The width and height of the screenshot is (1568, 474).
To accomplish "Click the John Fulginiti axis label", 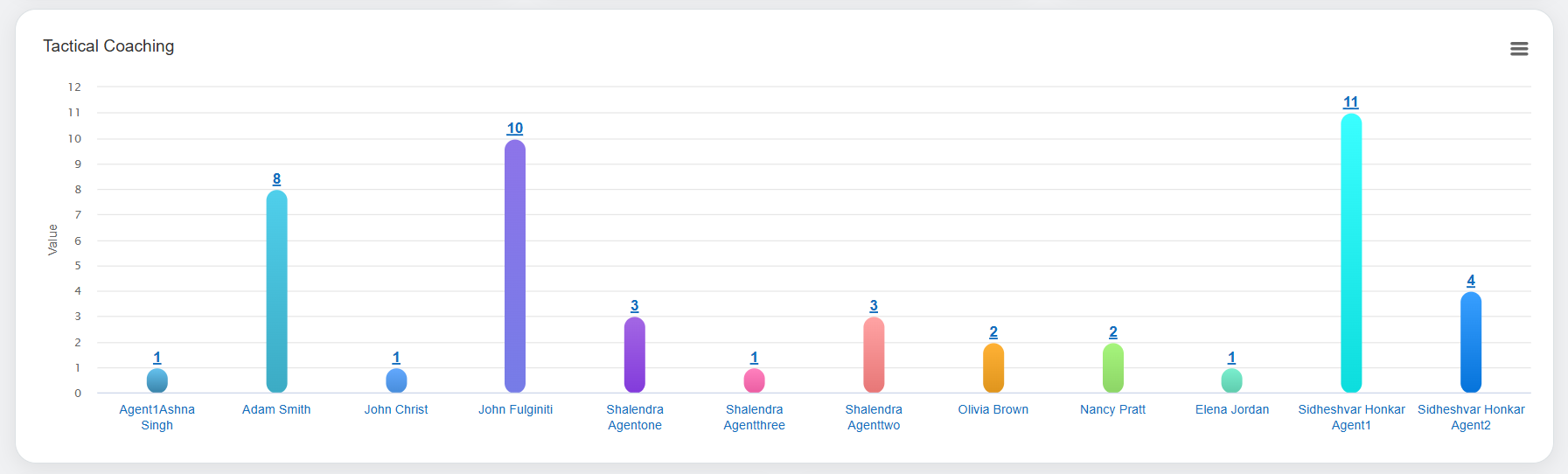I will [515, 409].
